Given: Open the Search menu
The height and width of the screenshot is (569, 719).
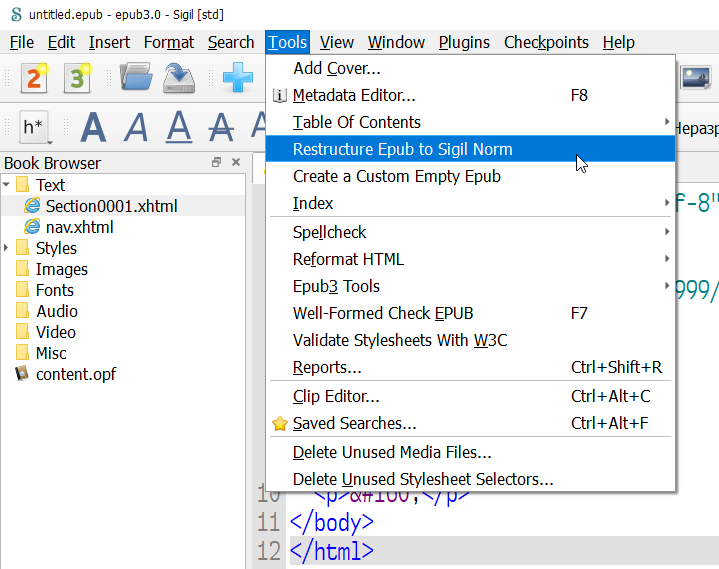Looking at the screenshot, I should click(x=231, y=42).
